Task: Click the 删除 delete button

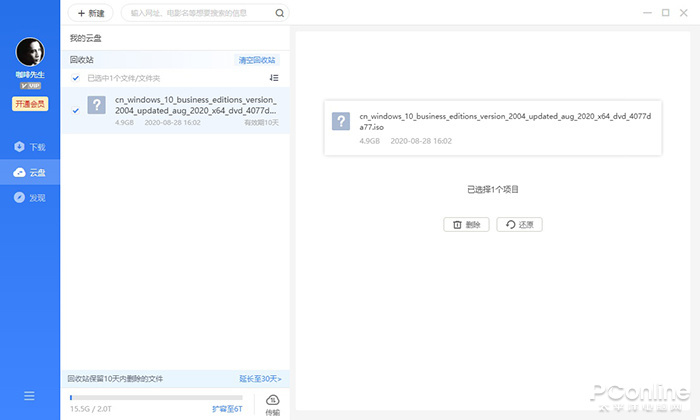Action: 466,225
